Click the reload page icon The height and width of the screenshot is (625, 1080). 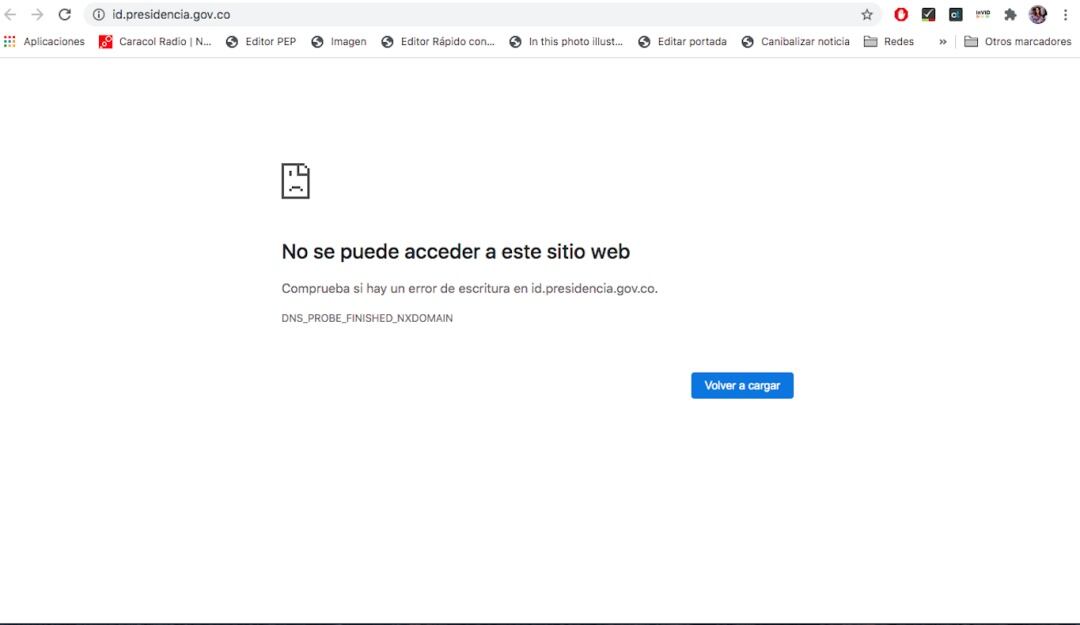(x=65, y=15)
